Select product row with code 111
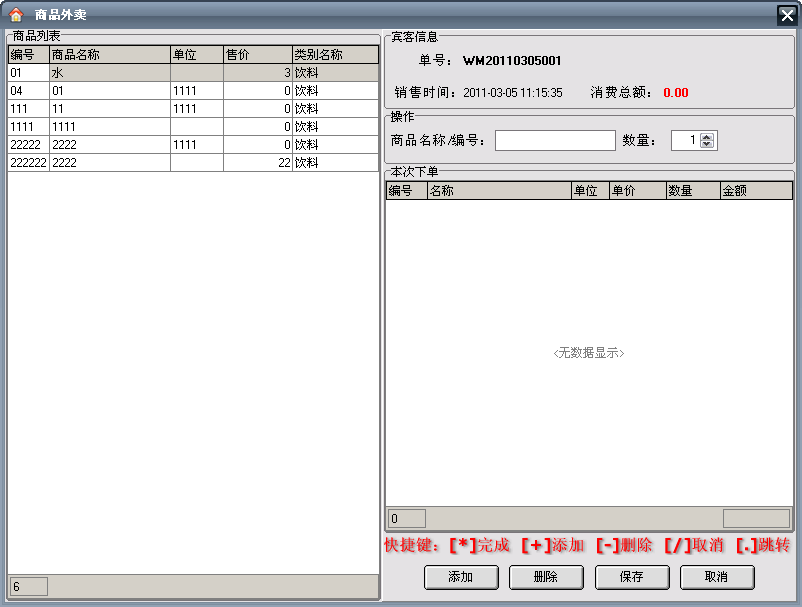Image resolution: width=802 pixels, height=607 pixels. [x=193, y=108]
